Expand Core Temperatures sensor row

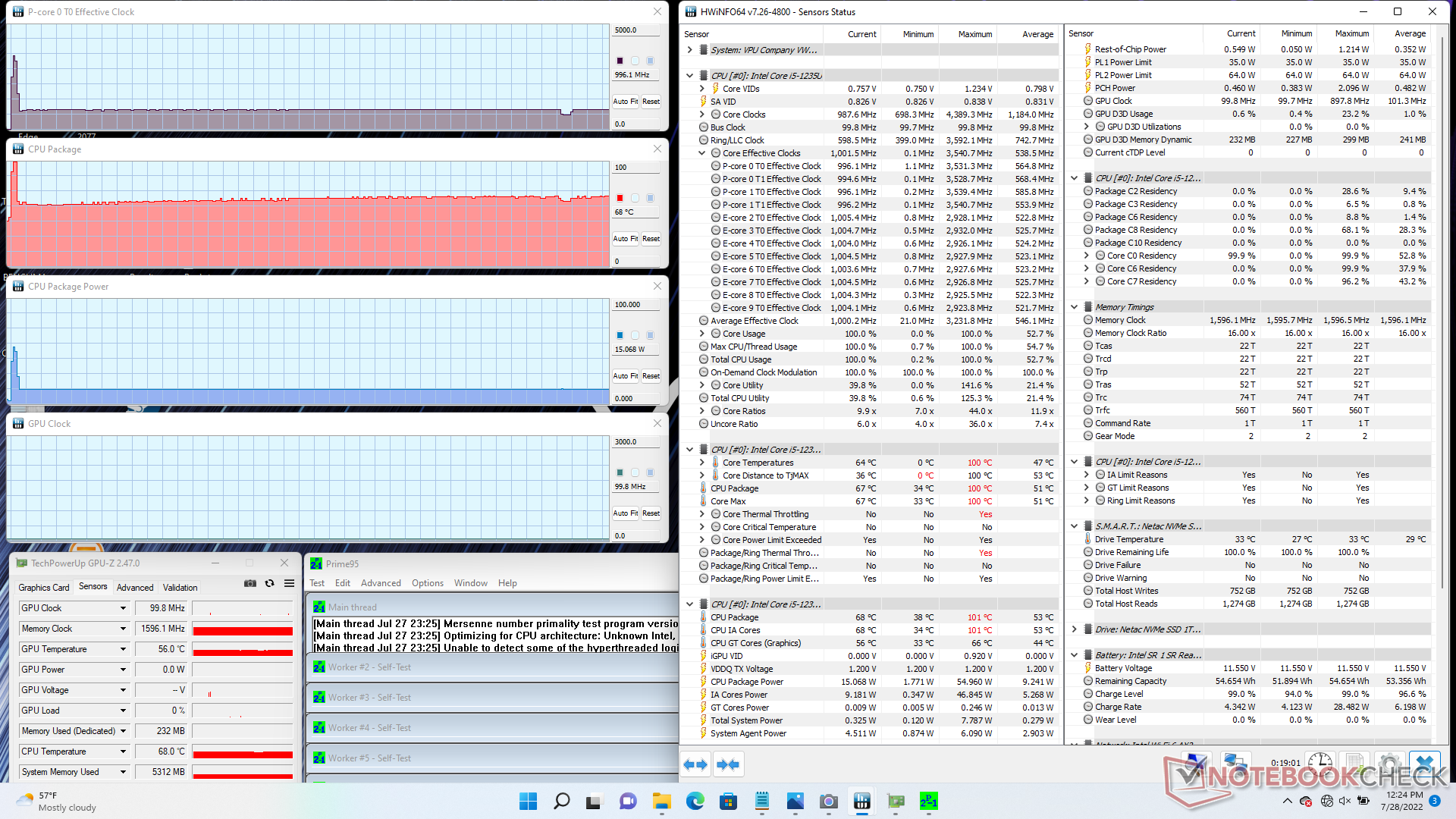click(x=701, y=463)
